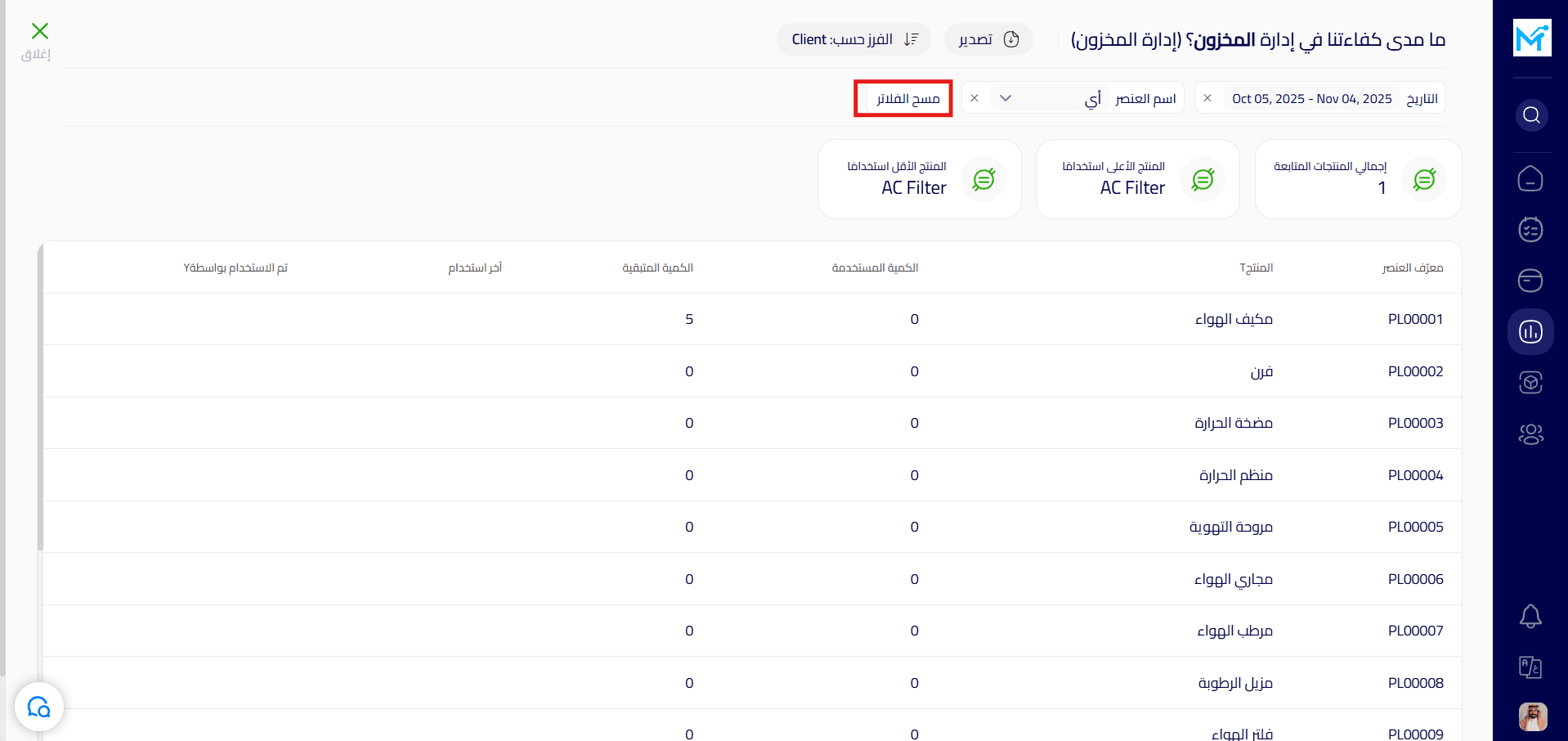Select item ID PL00007
This screenshot has width=1568, height=741.
click(1415, 631)
